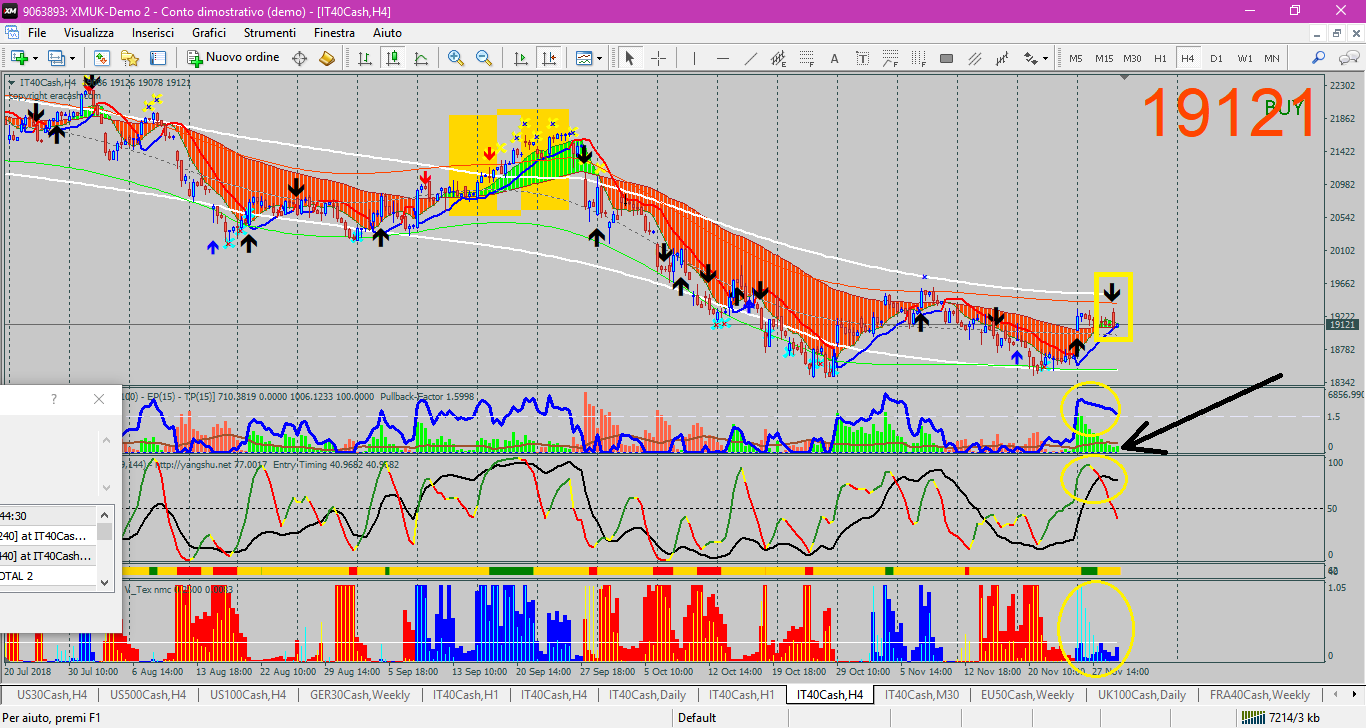Zoom out of the chart
Image resolution: width=1366 pixels, height=728 pixels.
pos(484,58)
